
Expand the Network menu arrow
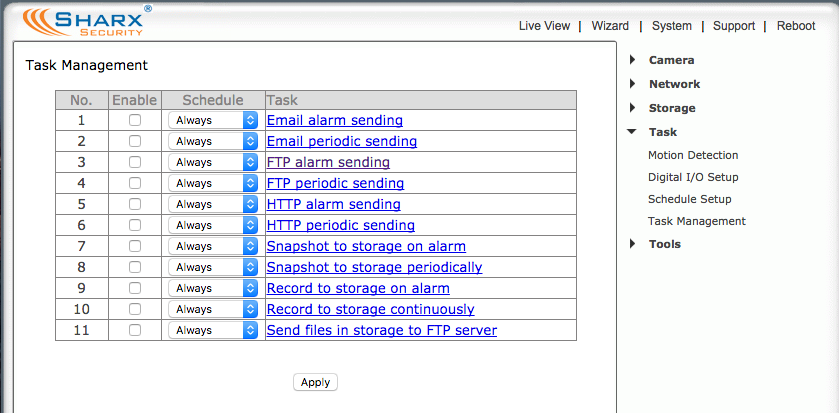[632, 84]
